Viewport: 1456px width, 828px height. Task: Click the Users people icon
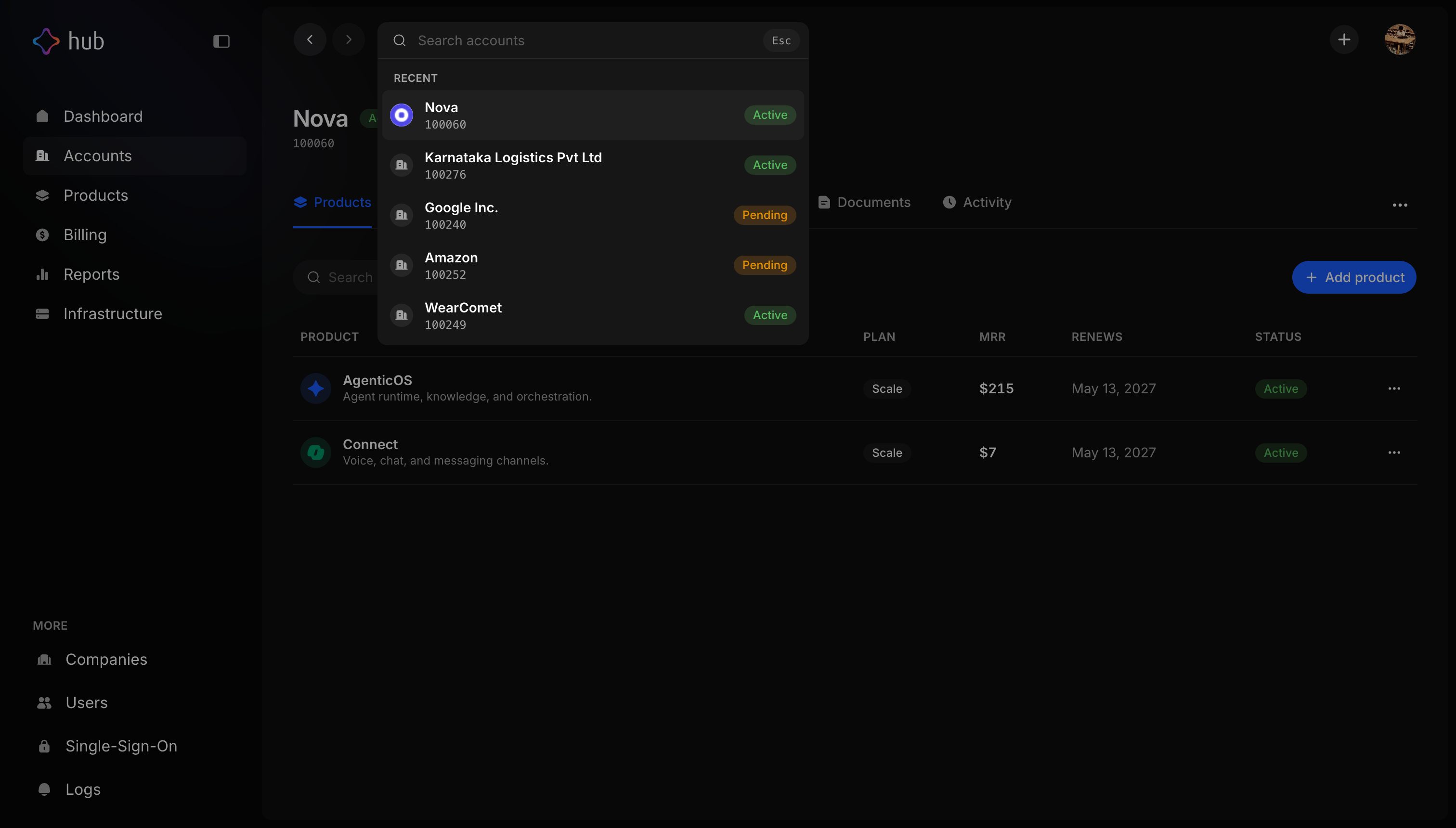coord(44,703)
